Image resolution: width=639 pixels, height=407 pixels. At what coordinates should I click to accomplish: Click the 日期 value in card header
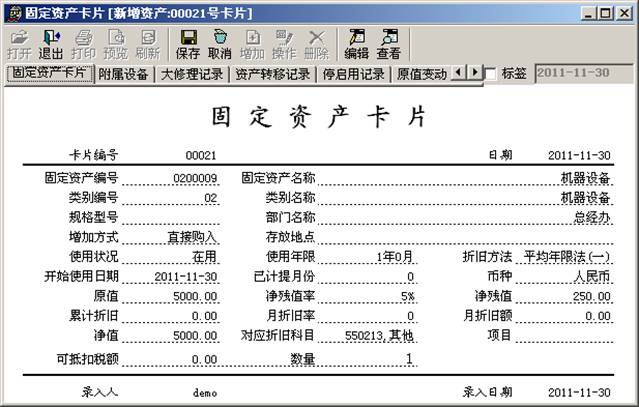point(579,155)
